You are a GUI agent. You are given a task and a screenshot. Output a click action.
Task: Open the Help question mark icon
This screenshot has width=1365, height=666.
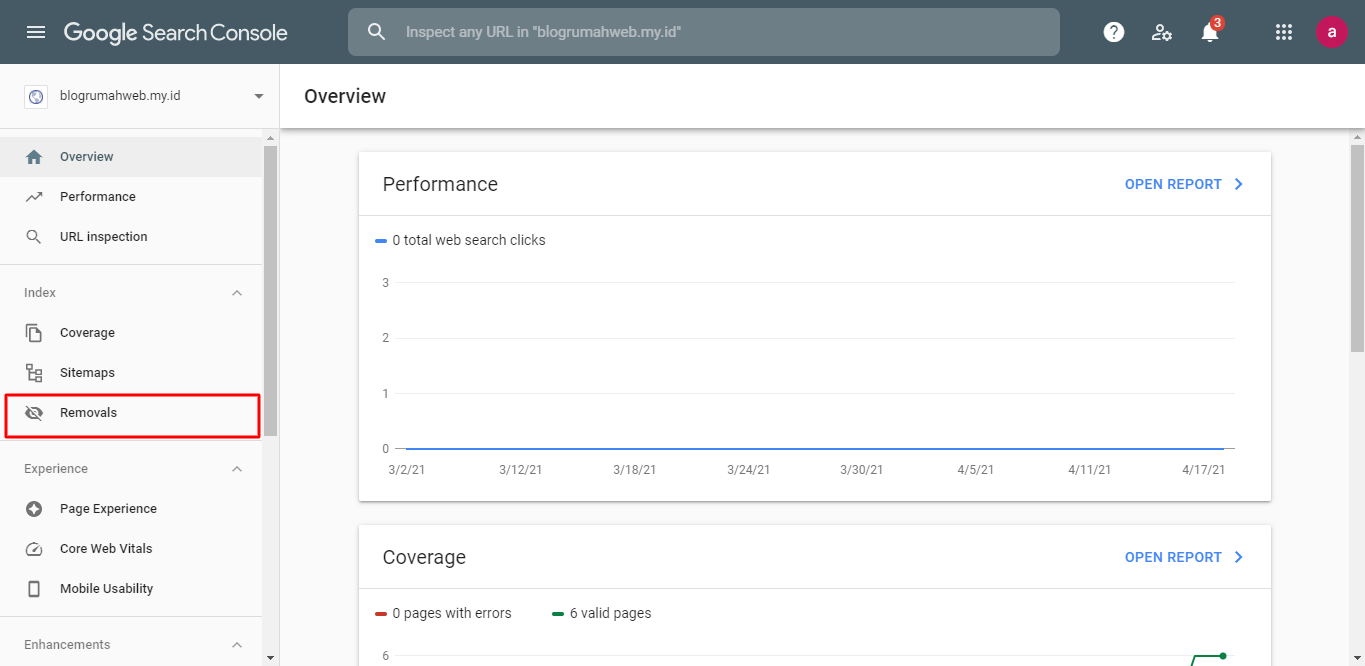point(1114,32)
